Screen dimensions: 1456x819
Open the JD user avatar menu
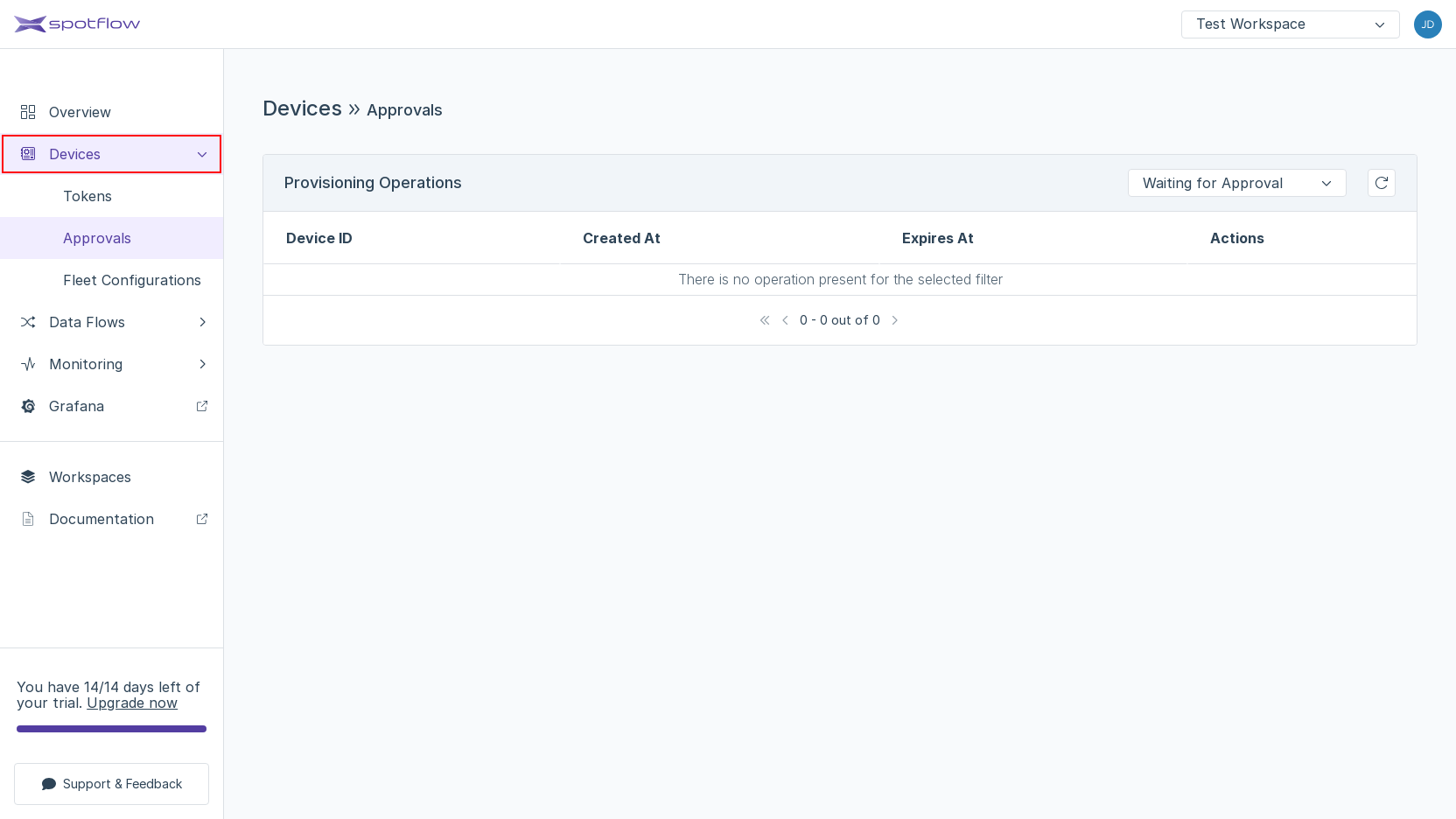(1427, 24)
